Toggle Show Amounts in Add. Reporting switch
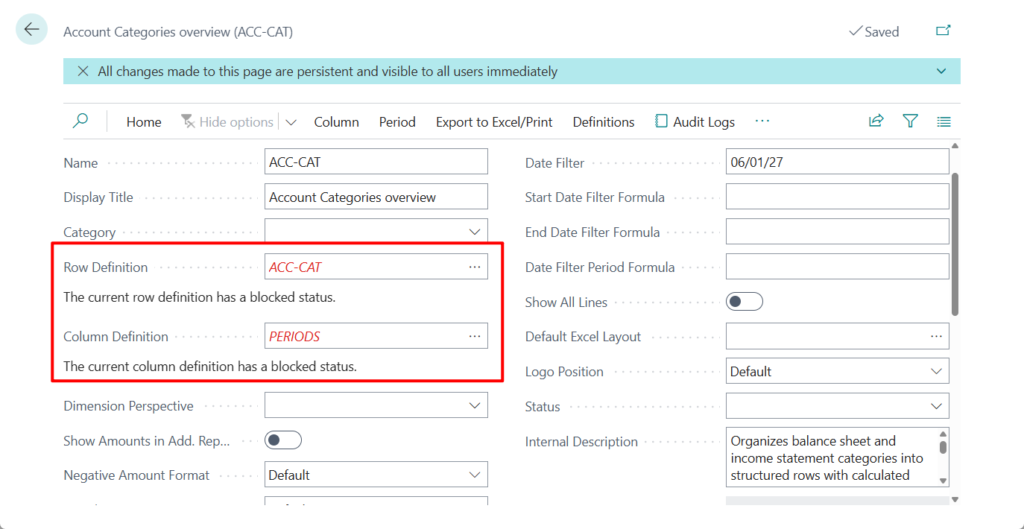Viewport: 1024px width, 529px height. (x=283, y=440)
